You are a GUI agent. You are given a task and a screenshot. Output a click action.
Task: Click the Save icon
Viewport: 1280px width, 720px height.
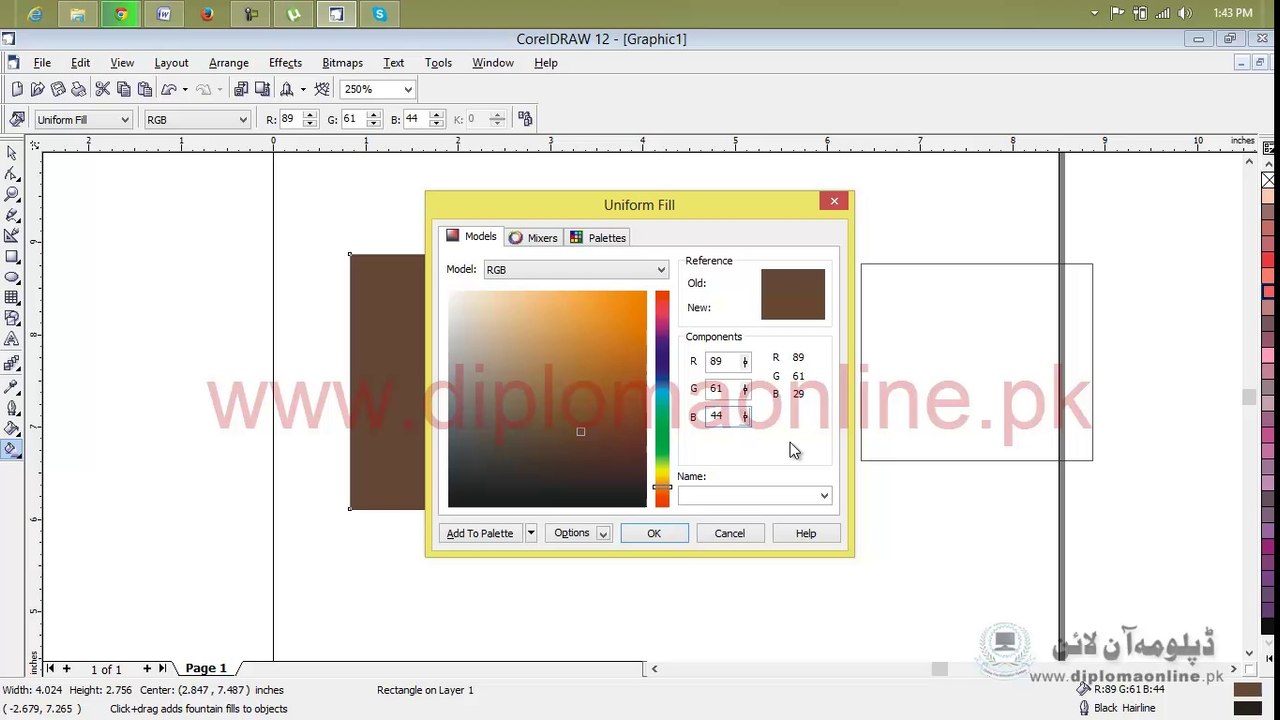point(58,89)
